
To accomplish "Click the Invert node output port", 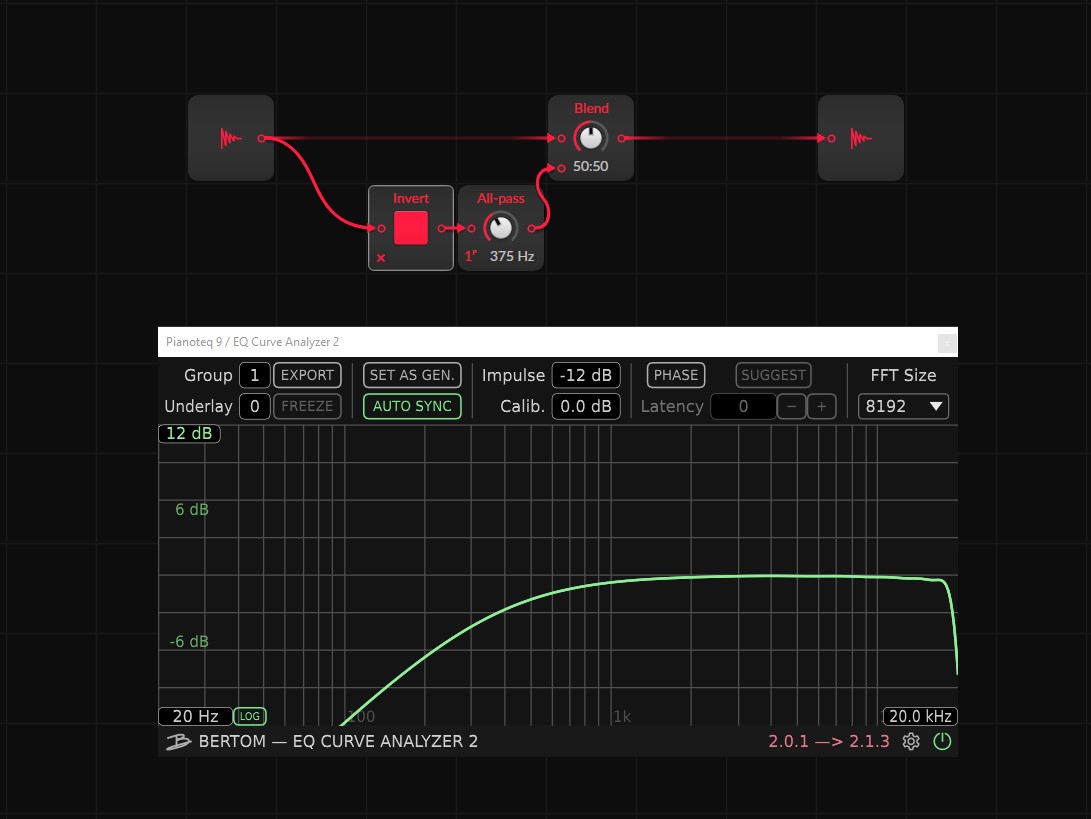I will point(441,228).
